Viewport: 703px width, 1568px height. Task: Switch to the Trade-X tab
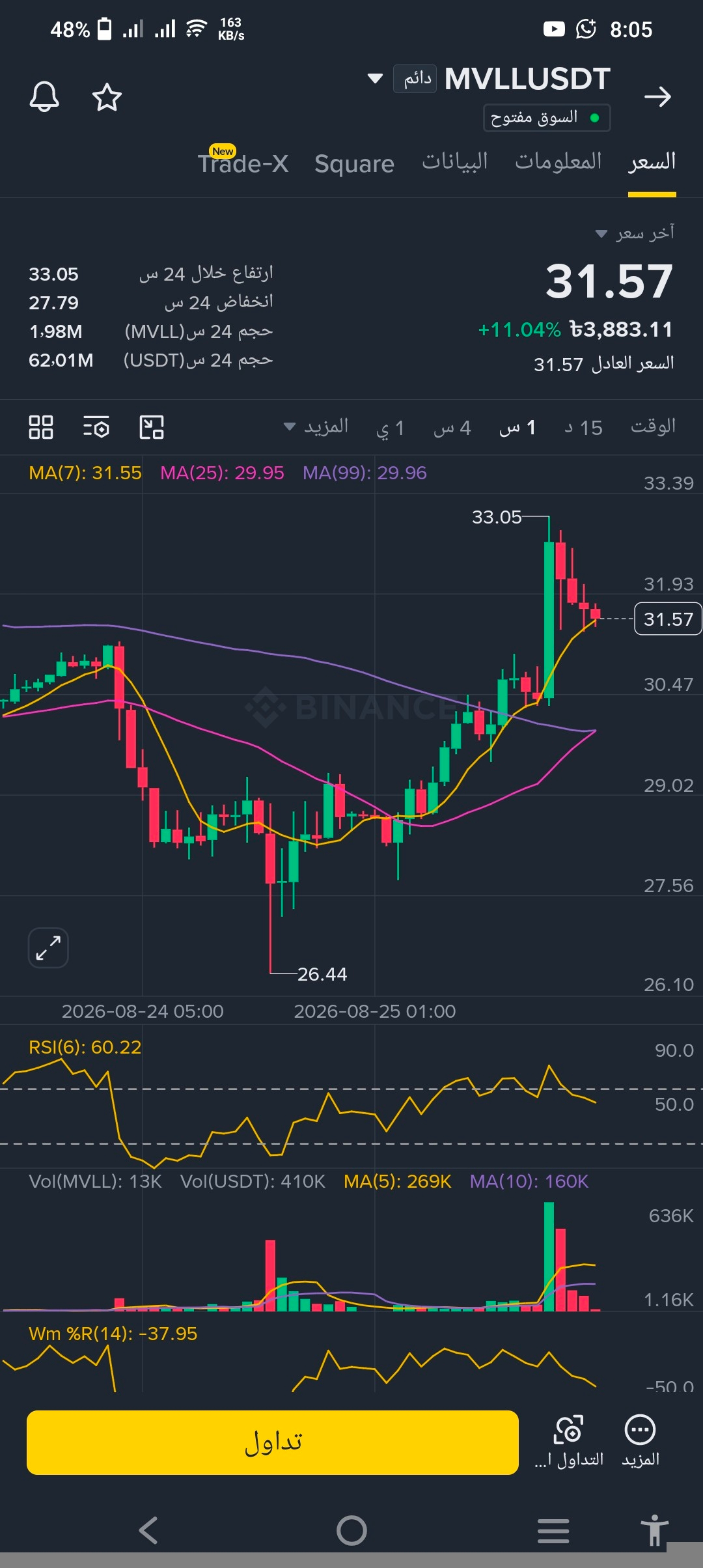pyautogui.click(x=243, y=163)
